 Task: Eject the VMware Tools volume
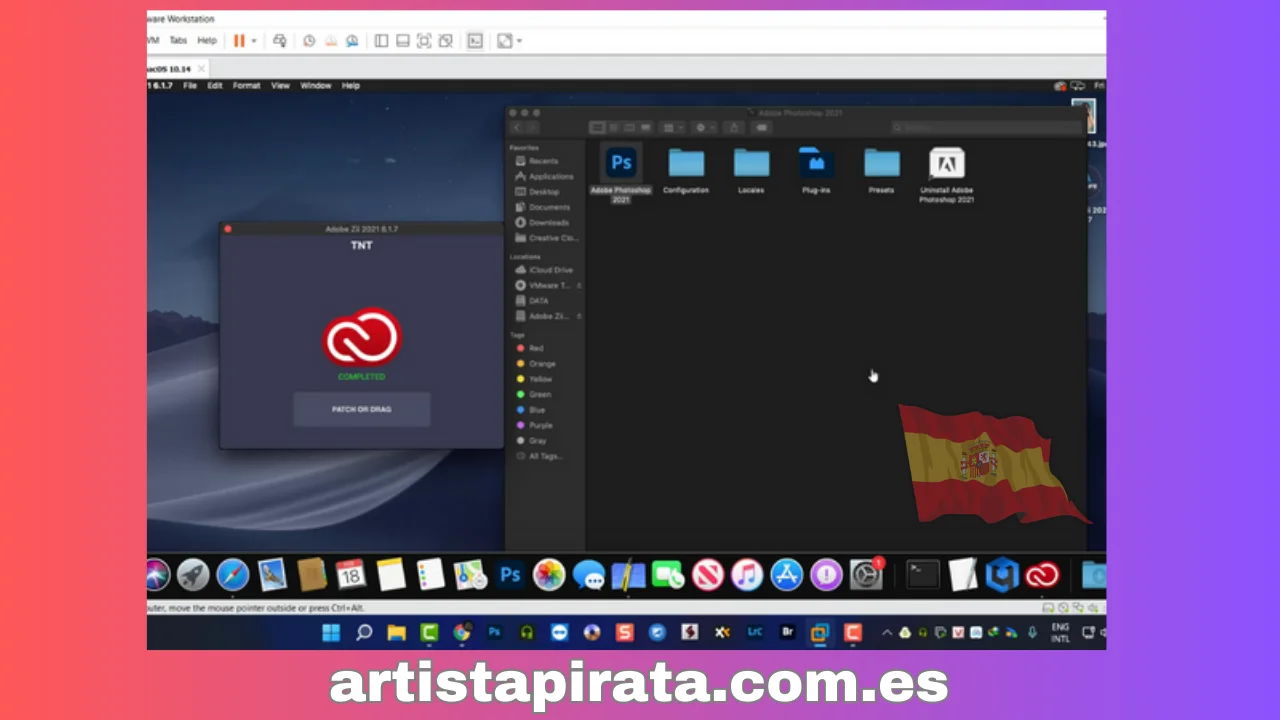point(579,286)
